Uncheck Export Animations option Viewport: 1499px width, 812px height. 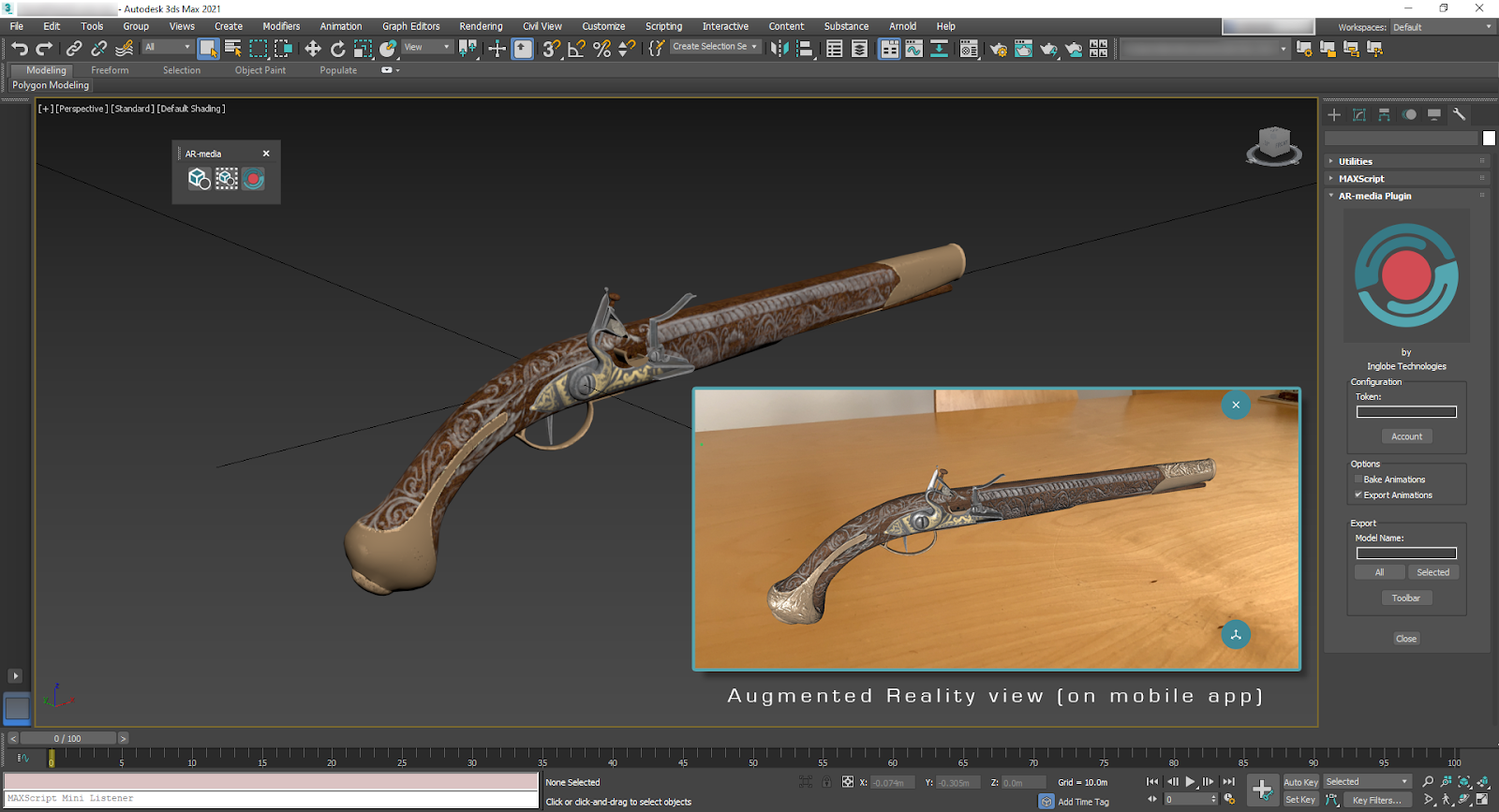(1358, 495)
